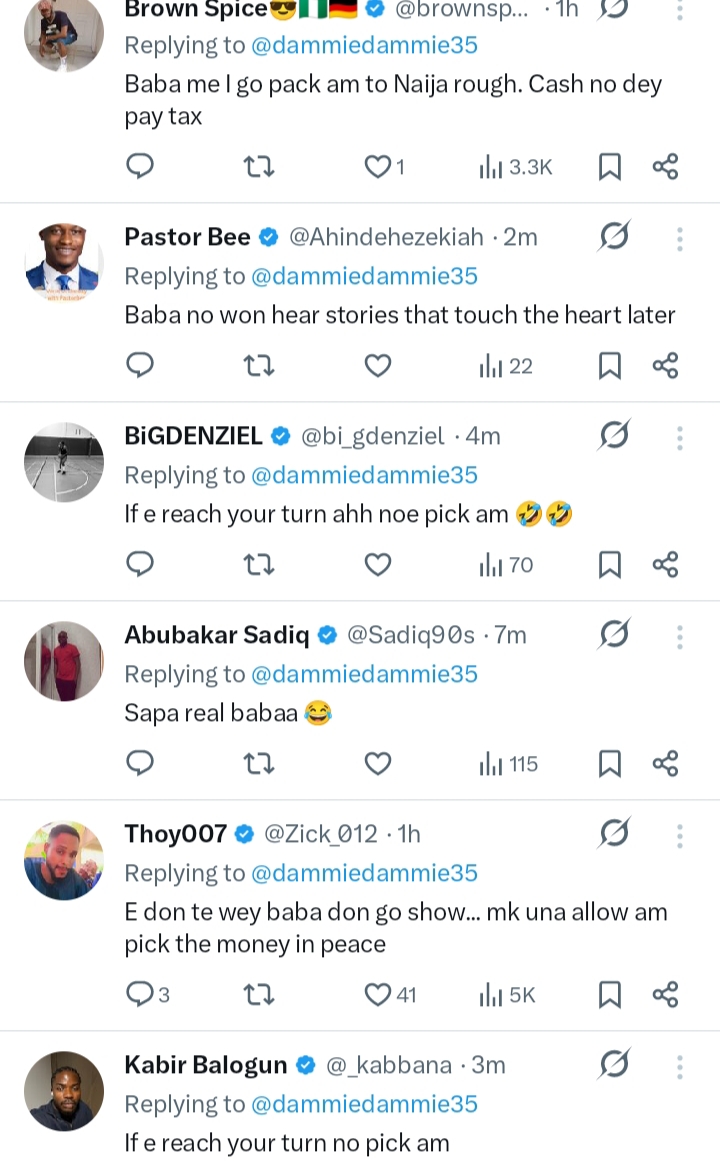Open more options for Pastor Bee's tweet

pos(680,238)
